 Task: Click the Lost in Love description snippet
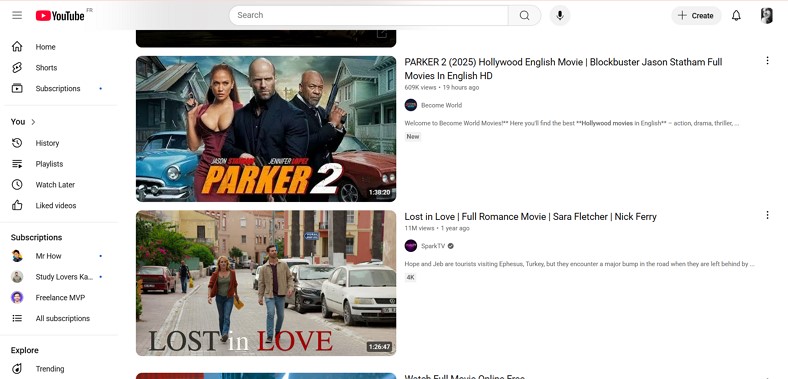[x=579, y=264]
